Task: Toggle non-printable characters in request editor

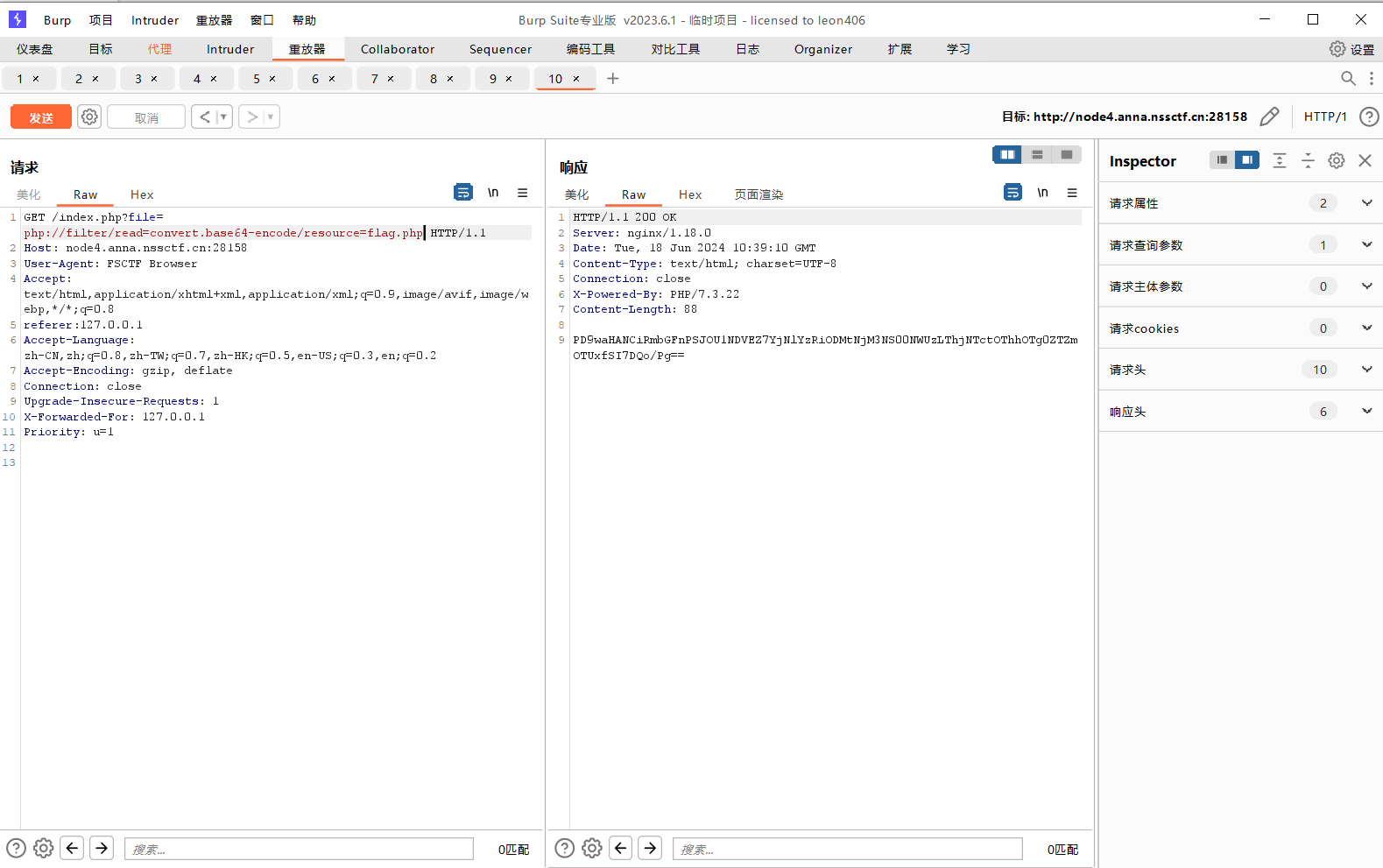Action: pyautogui.click(x=493, y=193)
